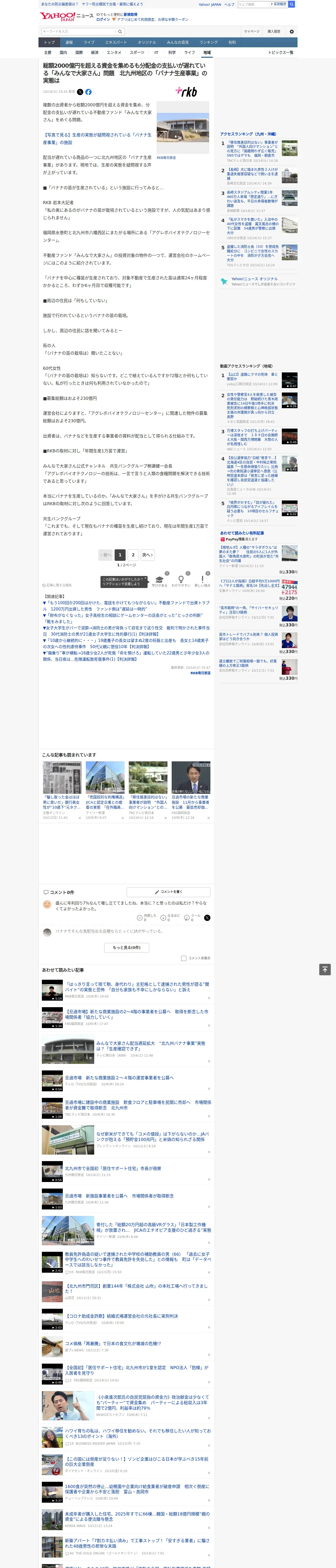Play video ranking item 山口 温泉にクマの死体
Image resolution: width=336 pixels, height=1568 pixels.
[x=290, y=381]
